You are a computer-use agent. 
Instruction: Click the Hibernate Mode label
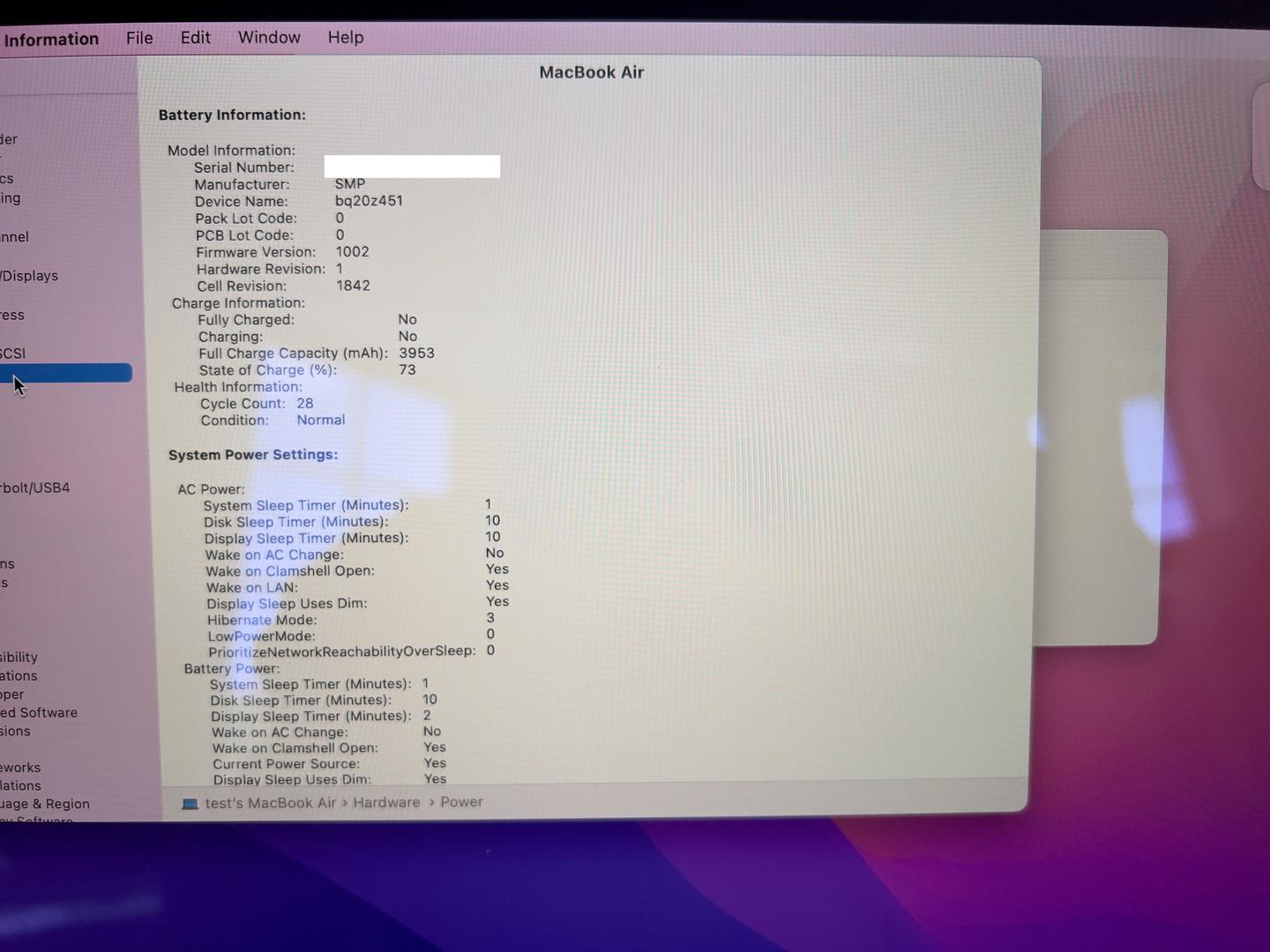click(262, 621)
